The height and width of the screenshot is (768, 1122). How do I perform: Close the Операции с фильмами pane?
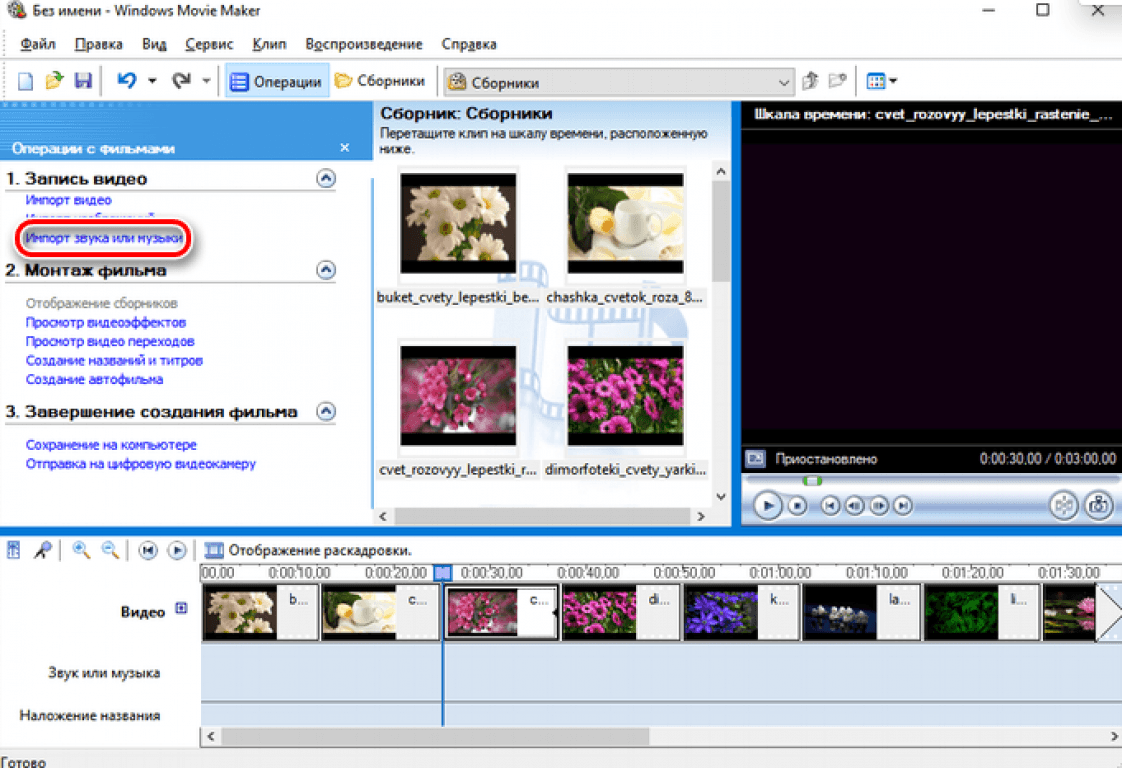(345, 147)
